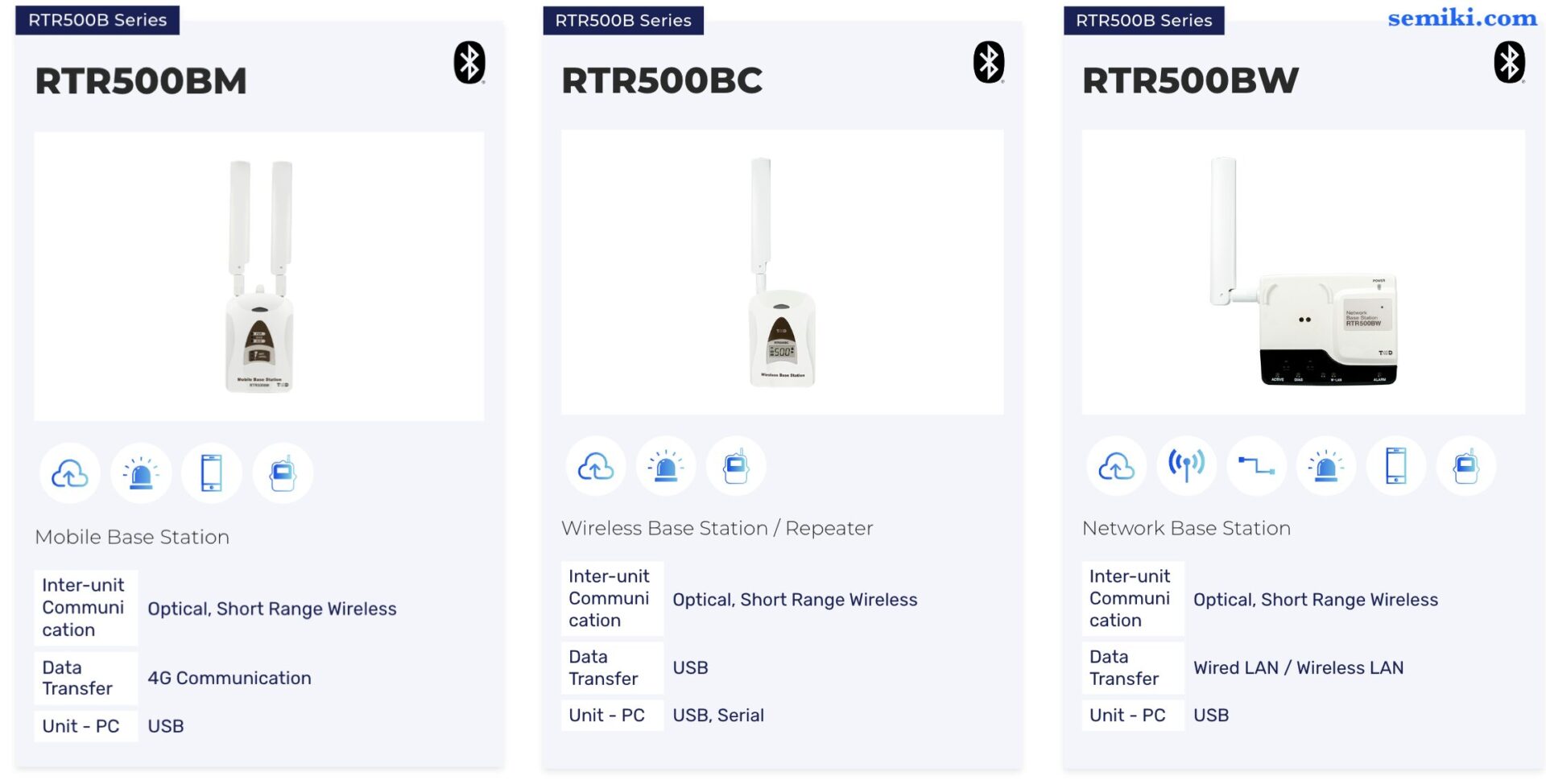Click the cloud upload icon under RTR500BW
This screenshot has width=1546, height=784.
(1117, 466)
